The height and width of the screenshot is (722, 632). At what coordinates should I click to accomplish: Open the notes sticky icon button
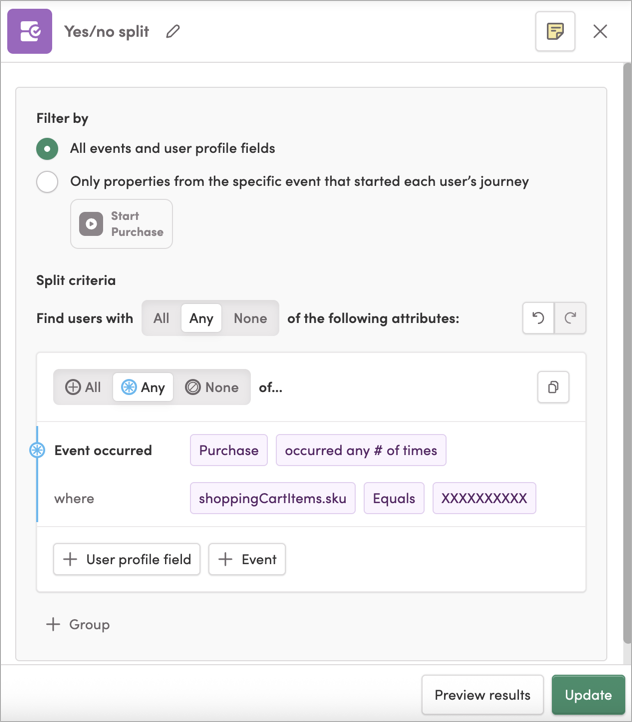(x=555, y=31)
